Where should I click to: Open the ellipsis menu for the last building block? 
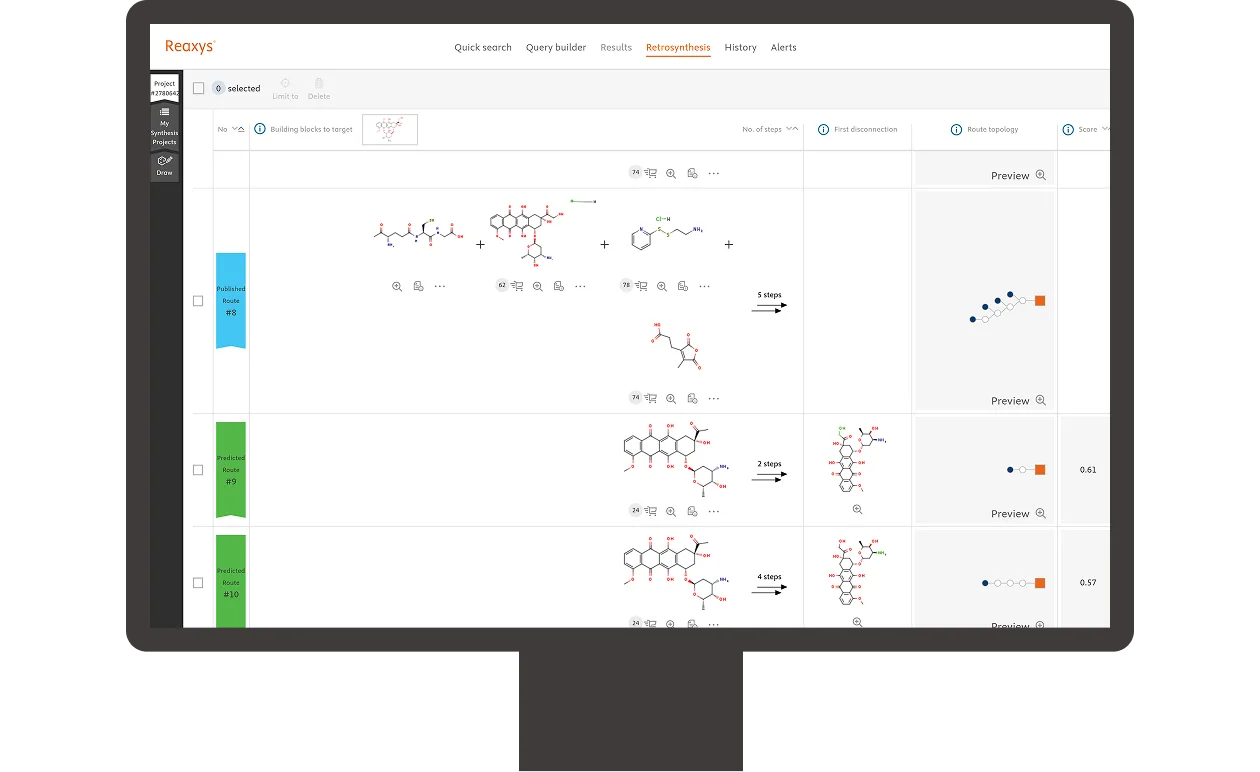(x=704, y=286)
